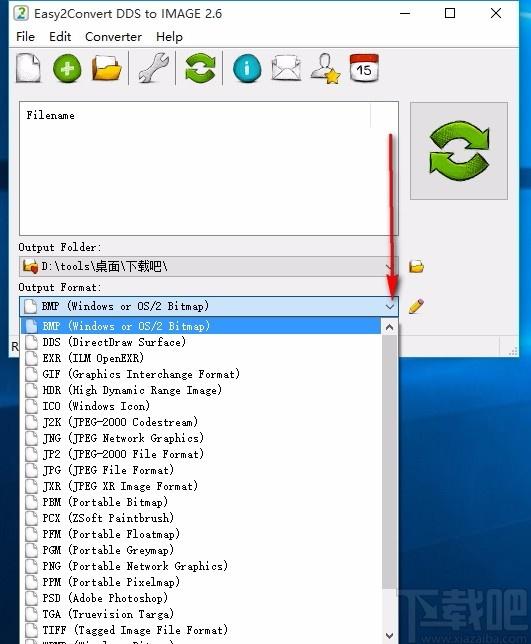Choose ICO (Windows Icon) format
The width and height of the screenshot is (531, 644).
(201, 406)
